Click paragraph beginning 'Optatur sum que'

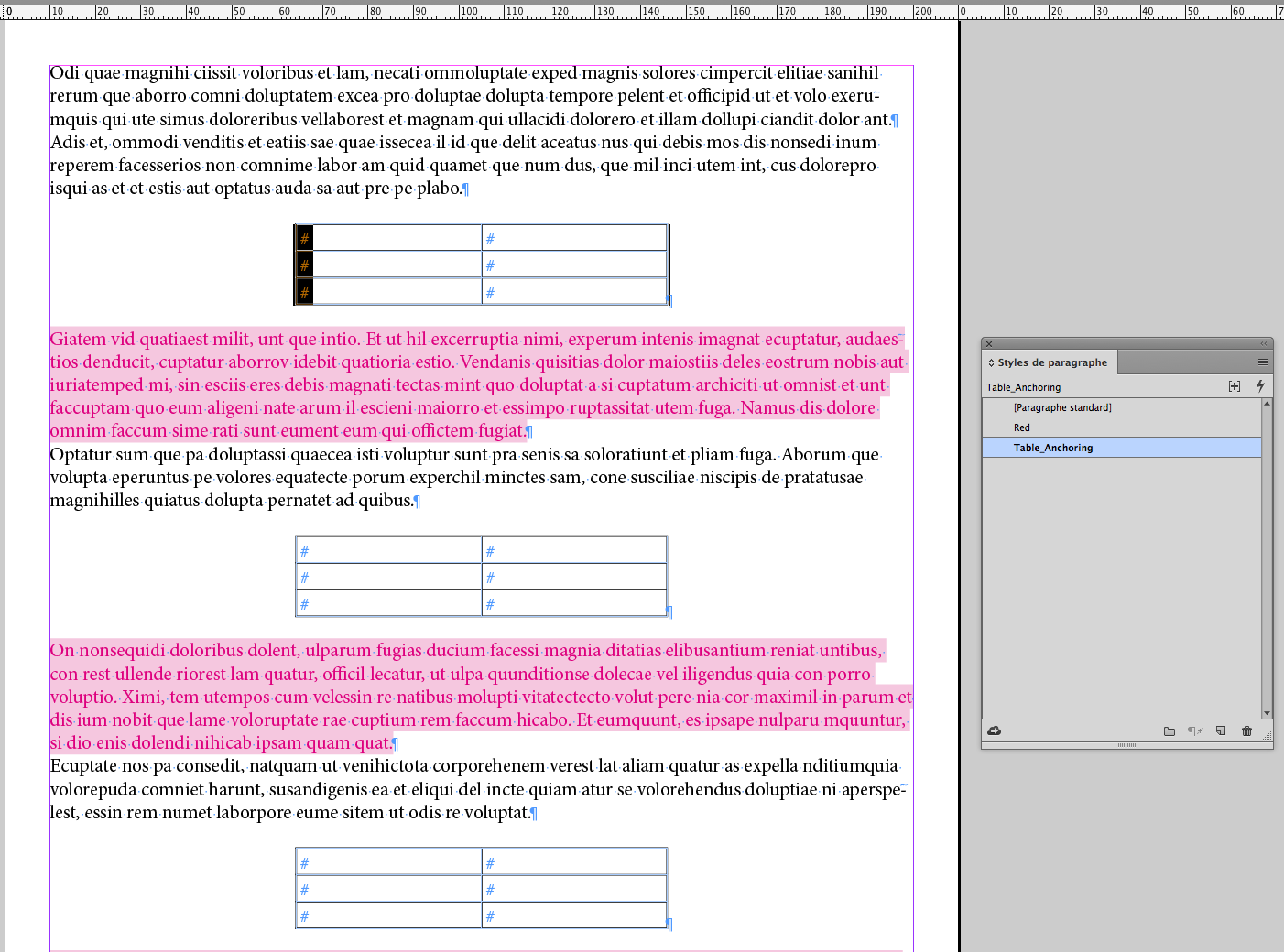[x=464, y=477]
